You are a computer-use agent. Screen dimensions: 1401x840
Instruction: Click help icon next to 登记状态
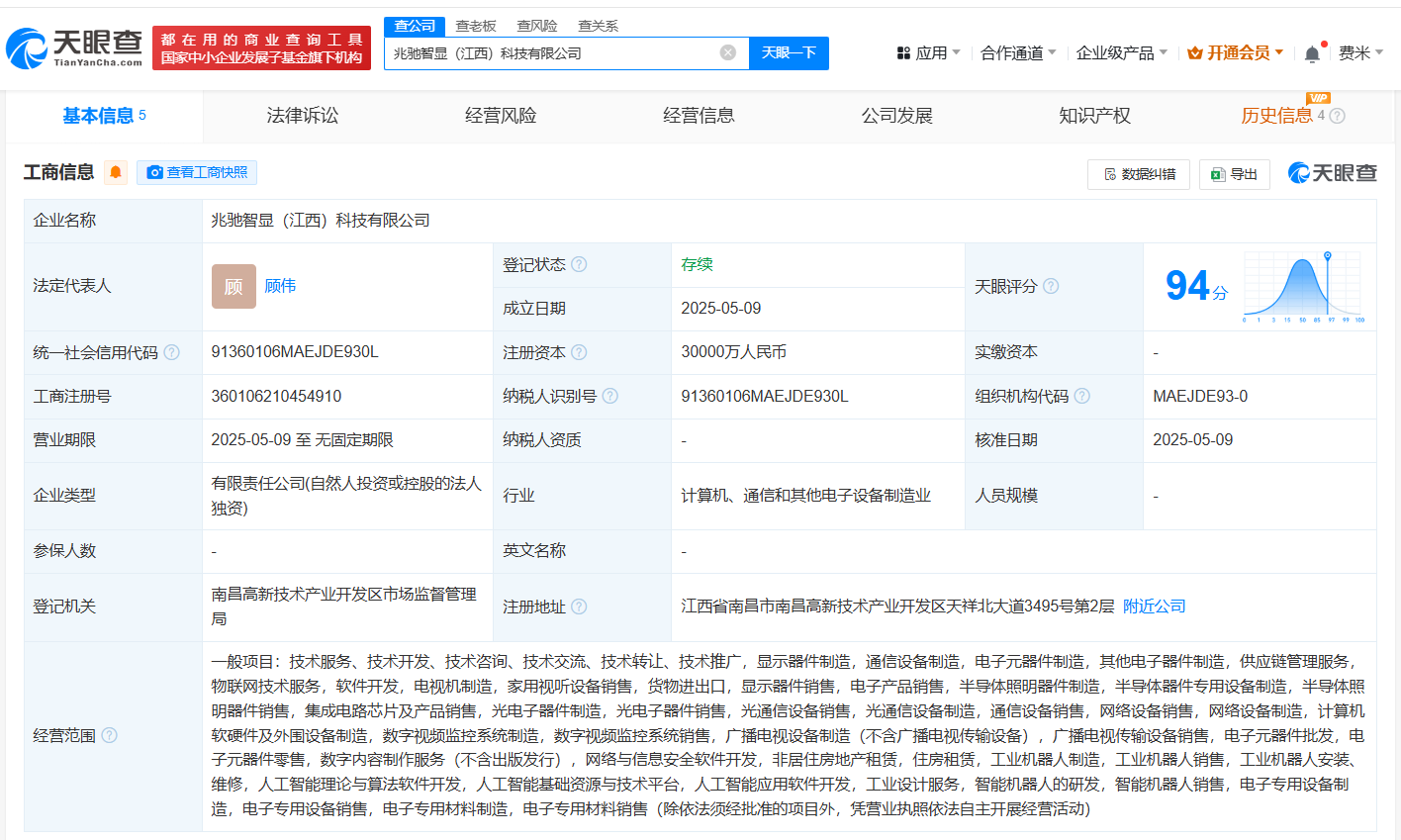579,264
